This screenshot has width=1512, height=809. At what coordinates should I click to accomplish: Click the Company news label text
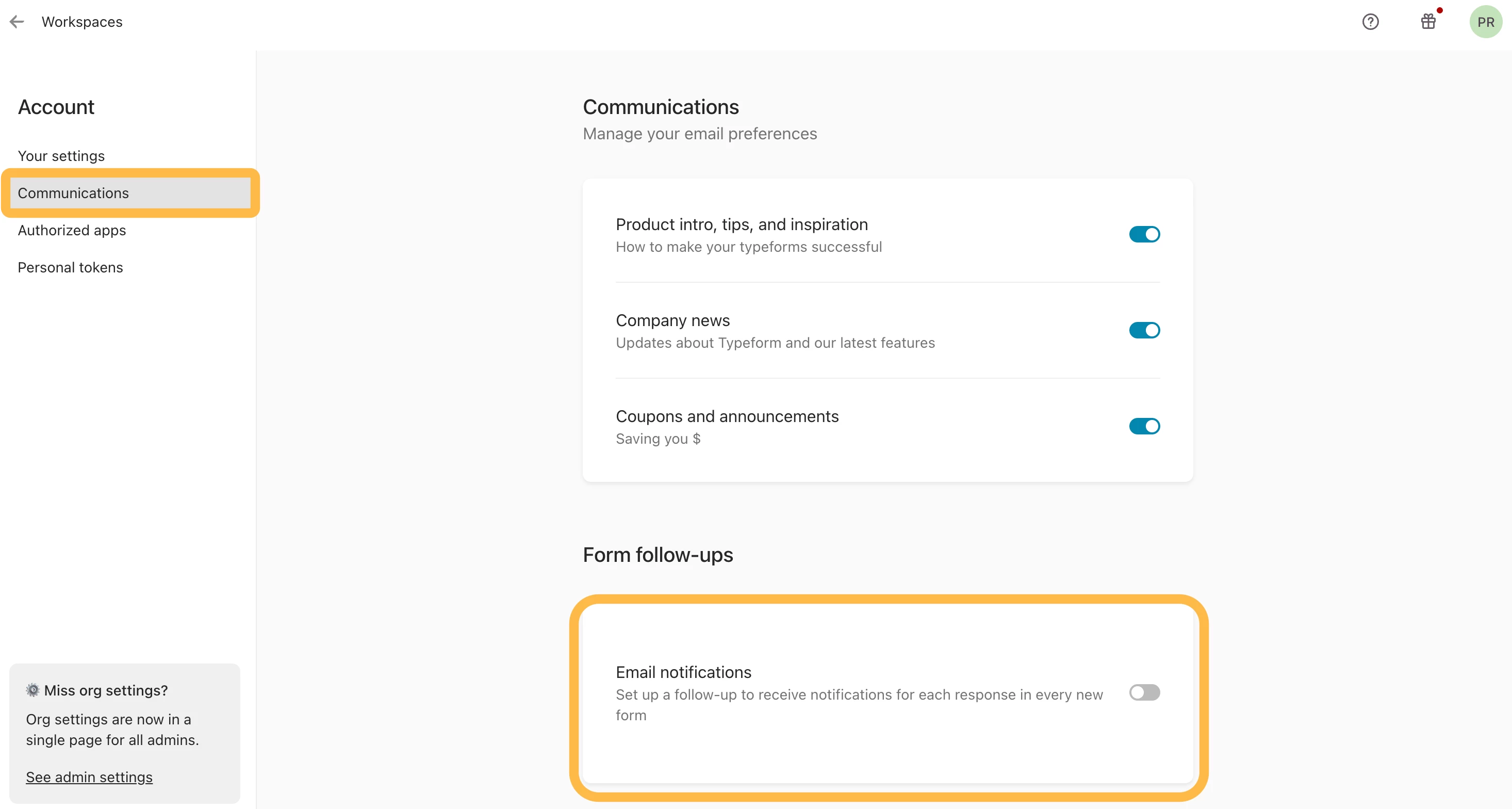point(672,320)
